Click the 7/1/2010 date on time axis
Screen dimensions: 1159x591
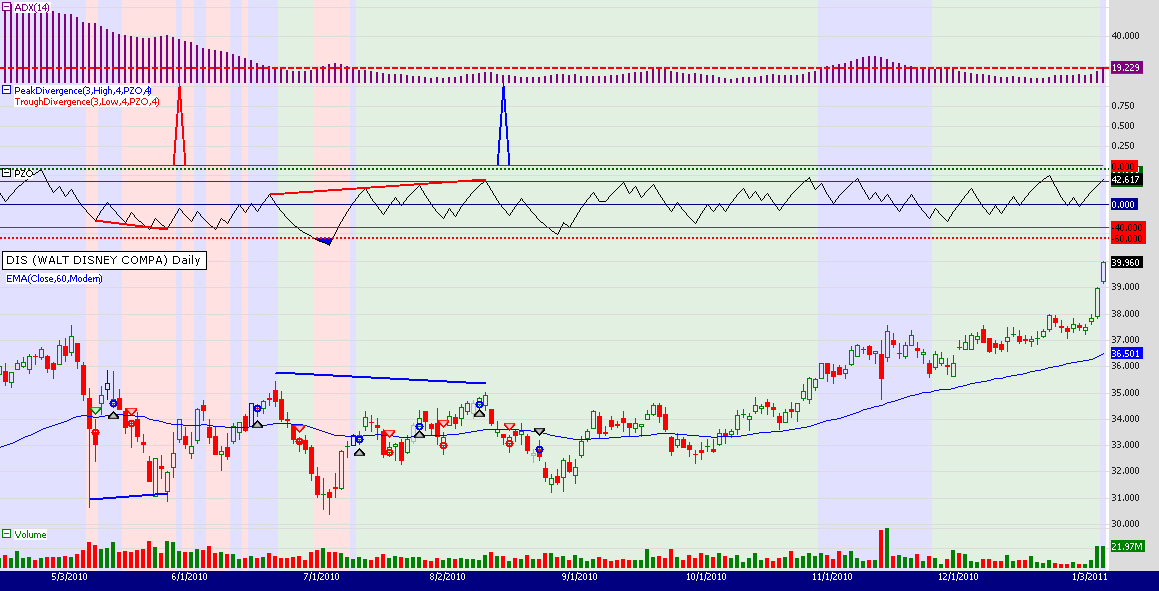[320, 577]
